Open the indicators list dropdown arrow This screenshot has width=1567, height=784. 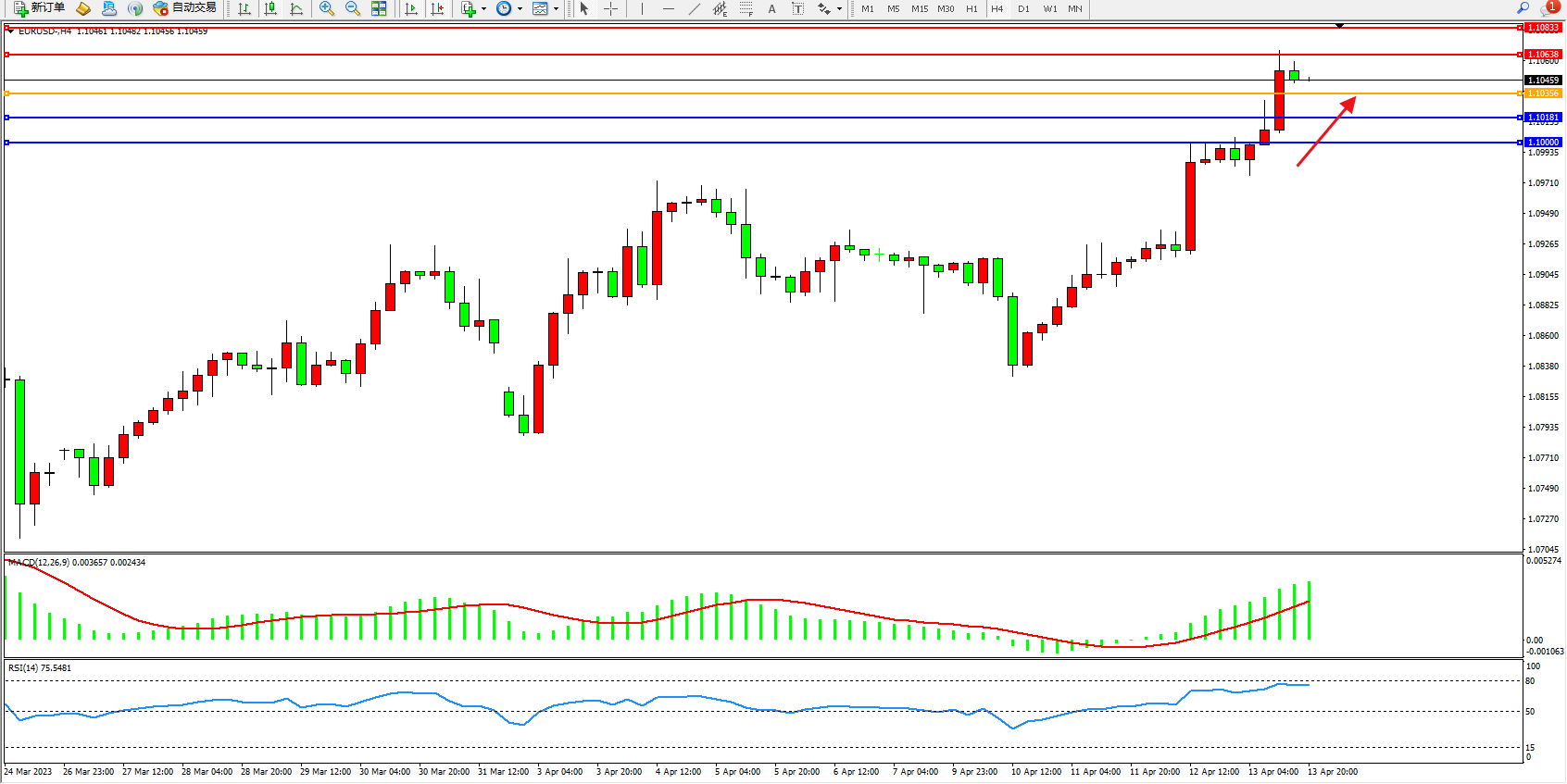tap(483, 9)
